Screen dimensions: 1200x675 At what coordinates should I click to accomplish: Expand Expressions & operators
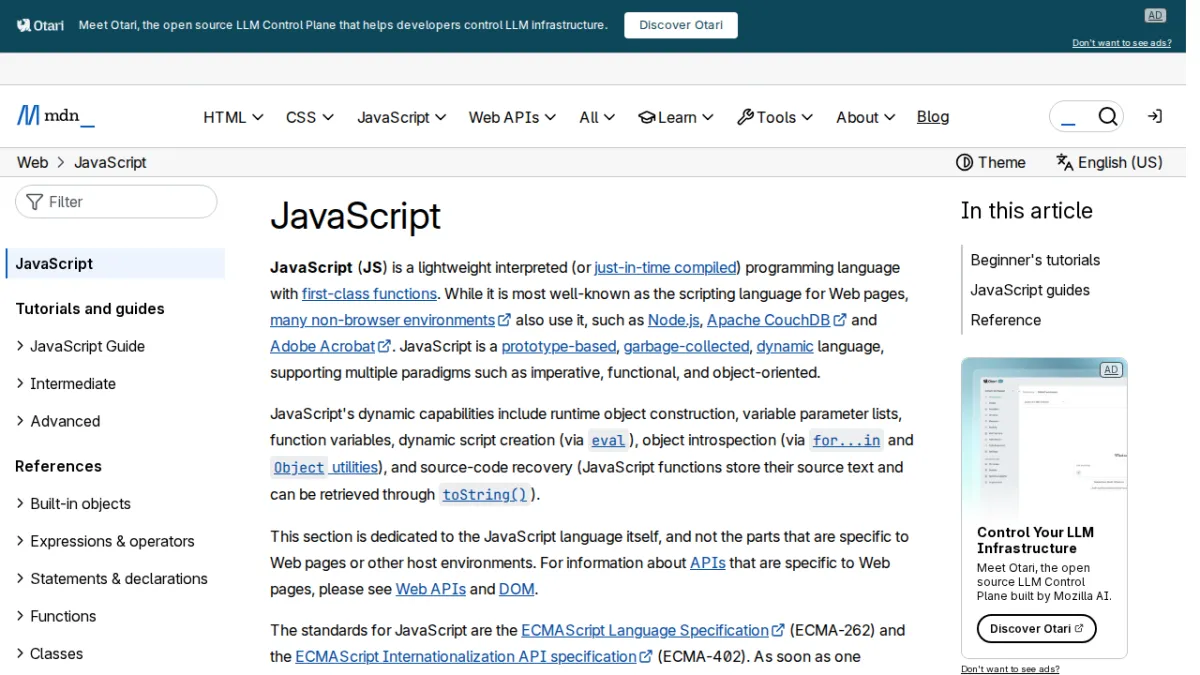[x=112, y=541]
